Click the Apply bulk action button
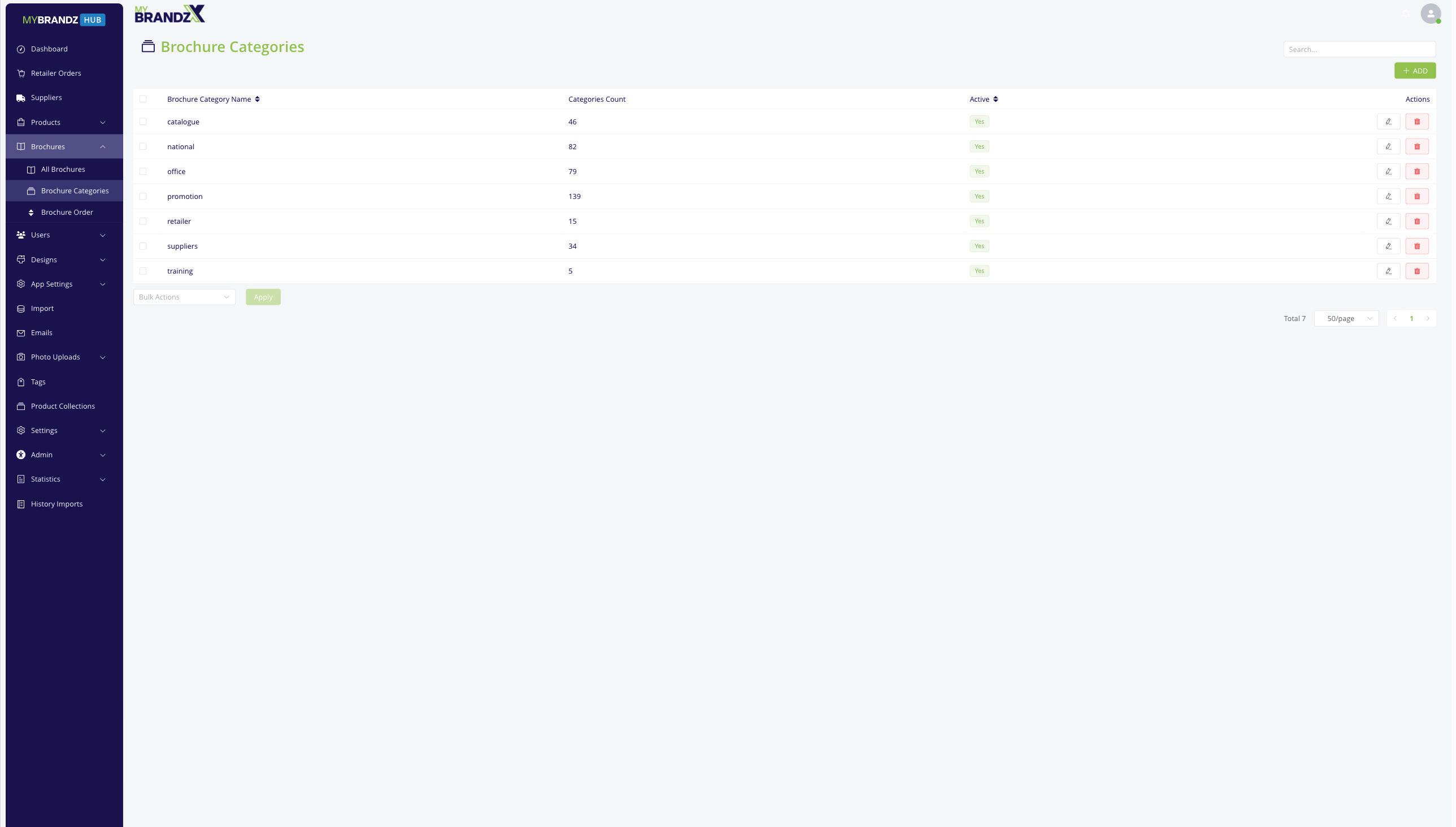The width and height of the screenshot is (1456, 827). [263, 297]
